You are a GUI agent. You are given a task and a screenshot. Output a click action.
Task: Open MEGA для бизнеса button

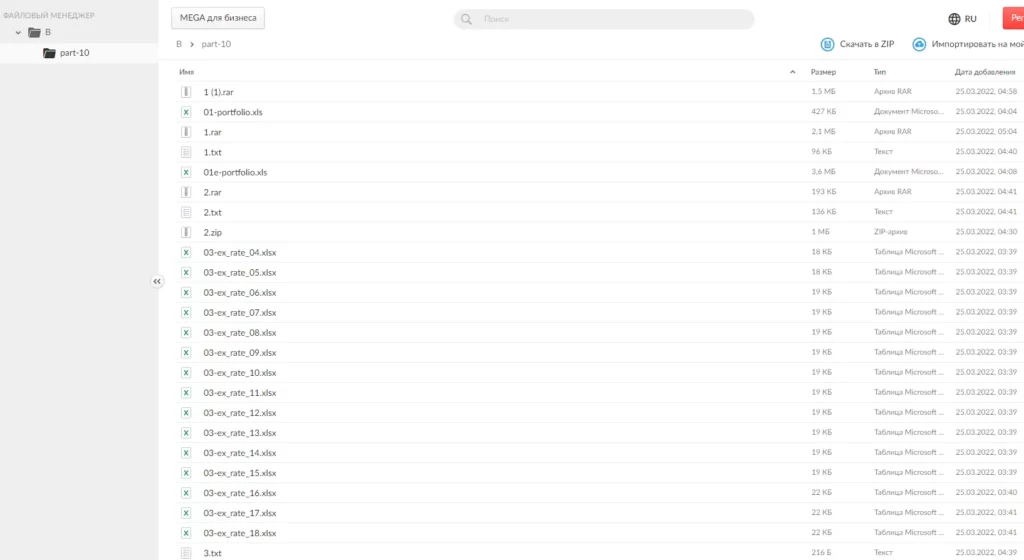[218, 18]
